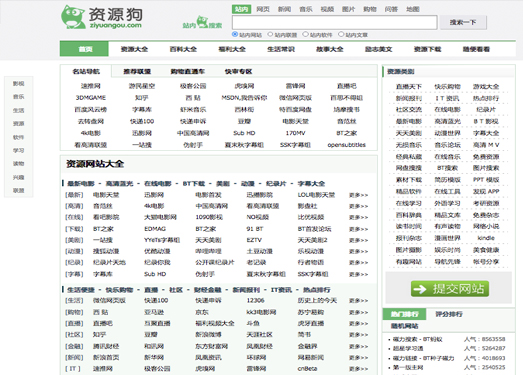Open the PPT 模版 category link
This screenshot has height=375, width=523.
coord(486,180)
